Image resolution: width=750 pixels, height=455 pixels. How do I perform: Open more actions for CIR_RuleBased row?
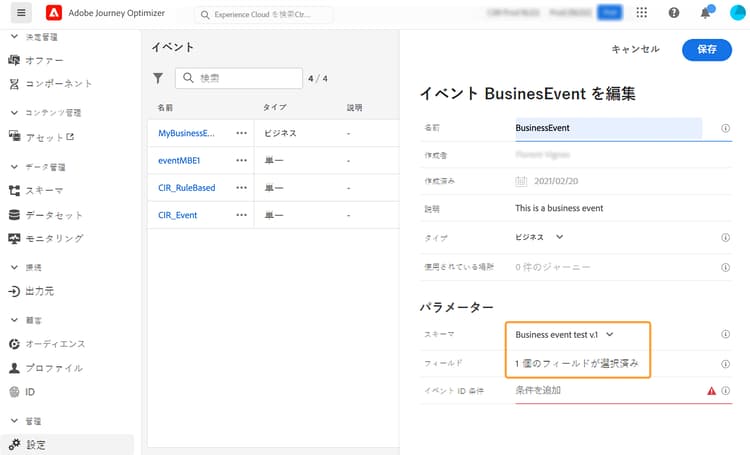point(242,188)
